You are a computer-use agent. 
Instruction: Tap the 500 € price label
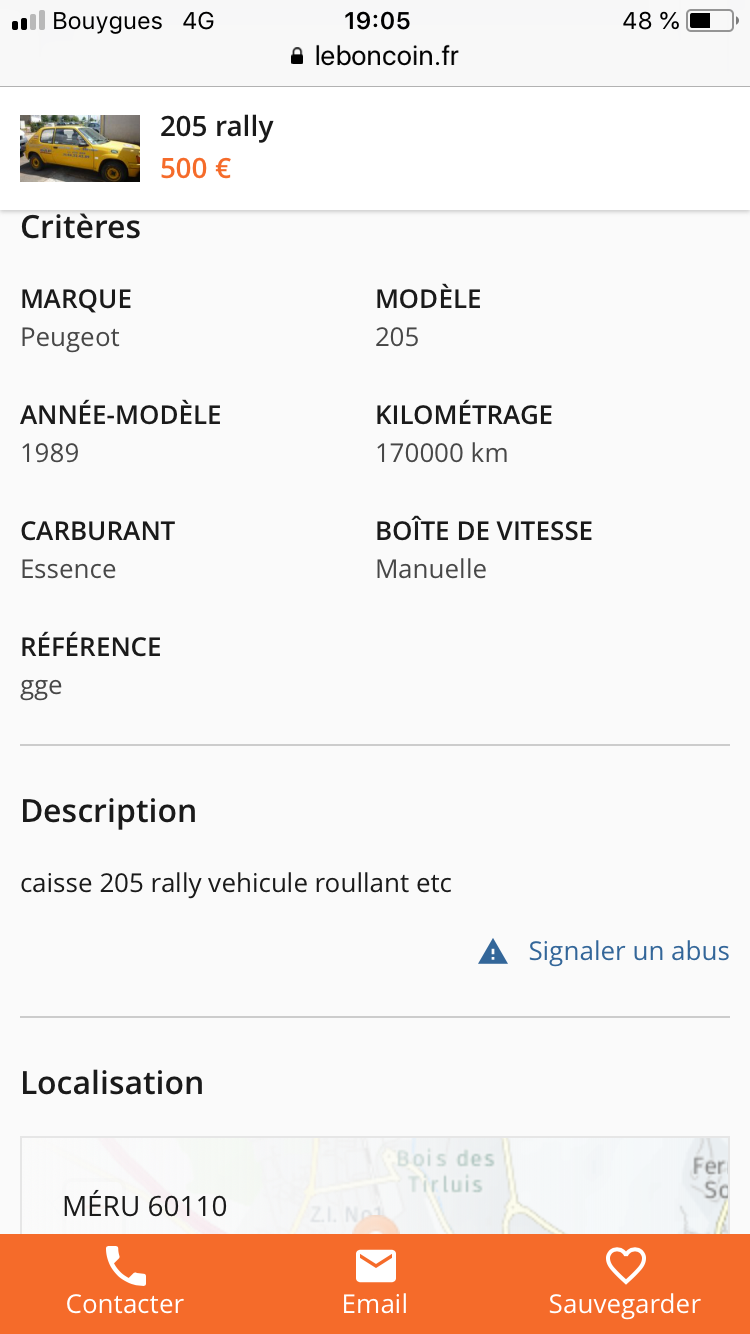196,168
